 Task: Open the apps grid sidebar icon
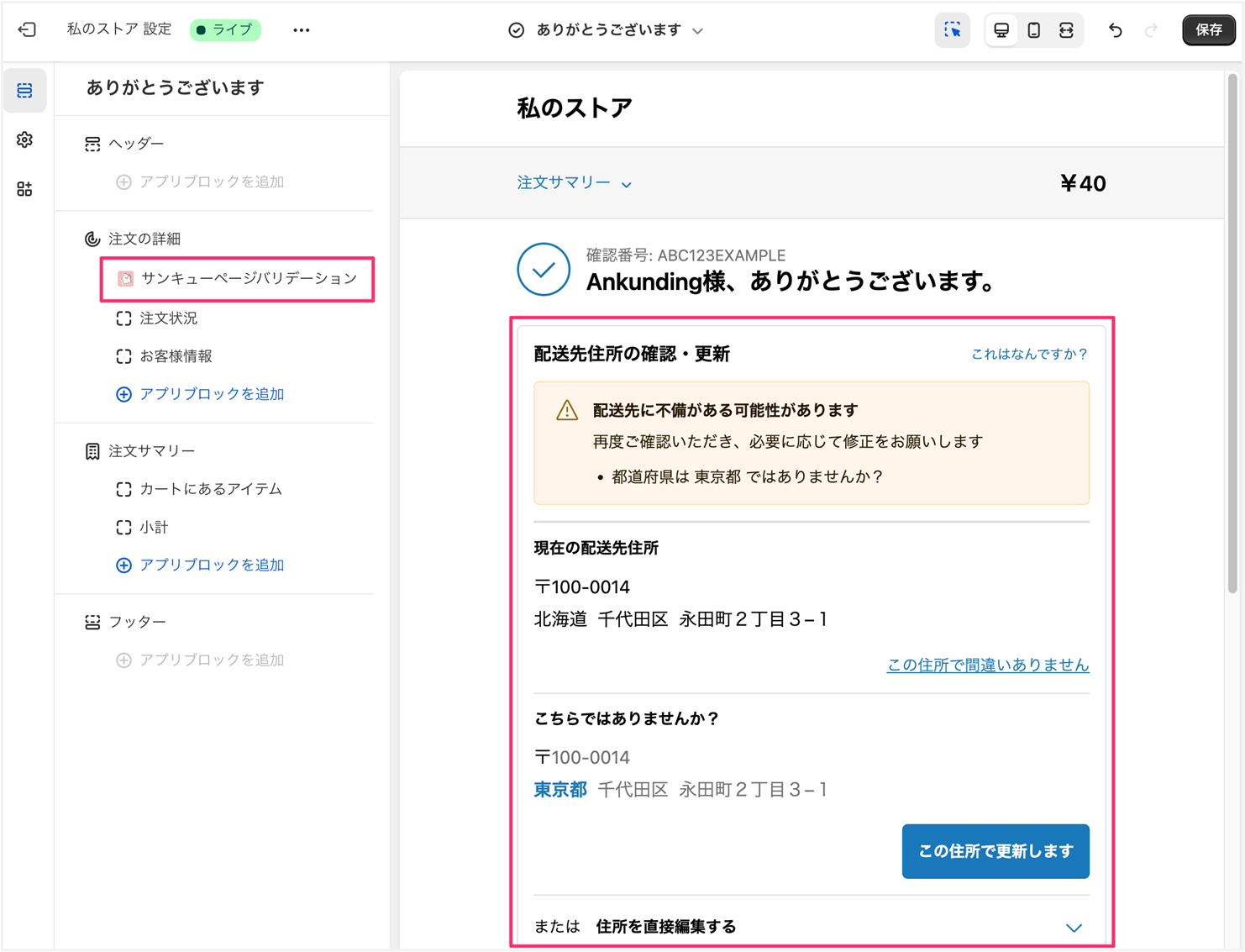[25, 189]
